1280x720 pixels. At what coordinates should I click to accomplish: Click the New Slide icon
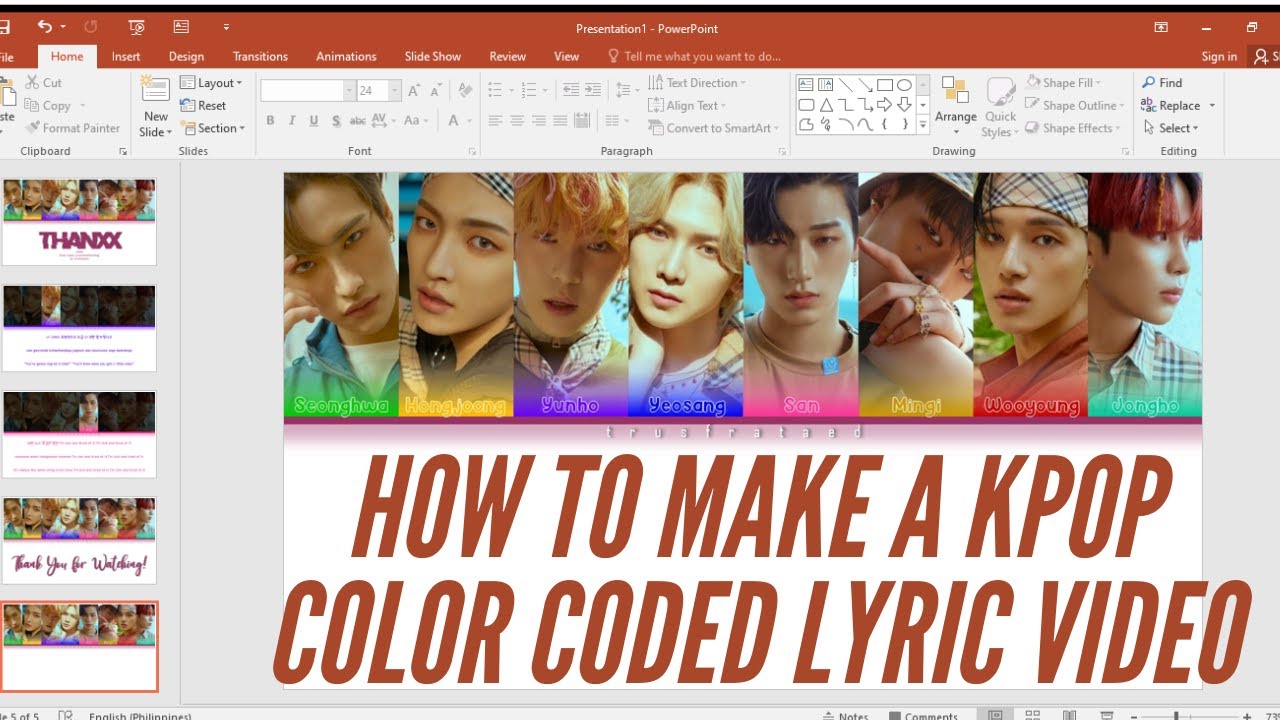pyautogui.click(x=156, y=90)
